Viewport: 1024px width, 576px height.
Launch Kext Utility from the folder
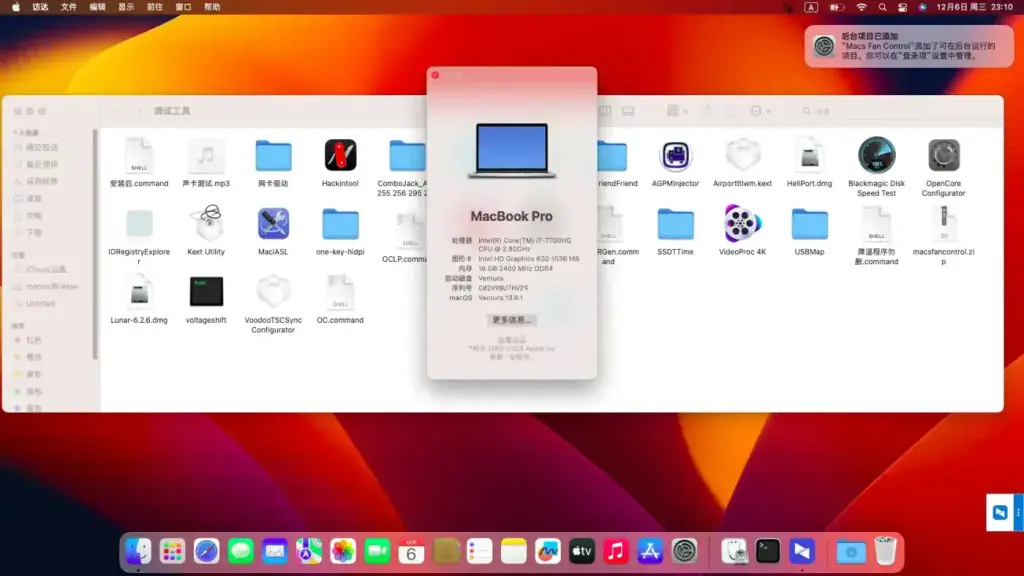206,223
